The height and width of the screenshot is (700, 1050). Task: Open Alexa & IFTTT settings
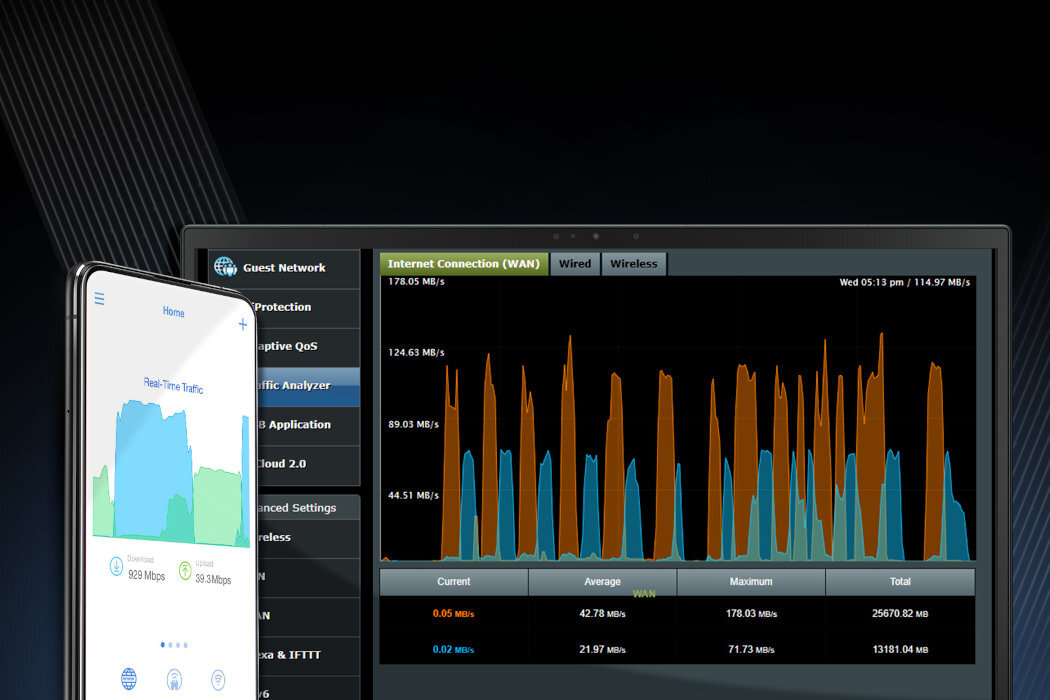(x=290, y=655)
